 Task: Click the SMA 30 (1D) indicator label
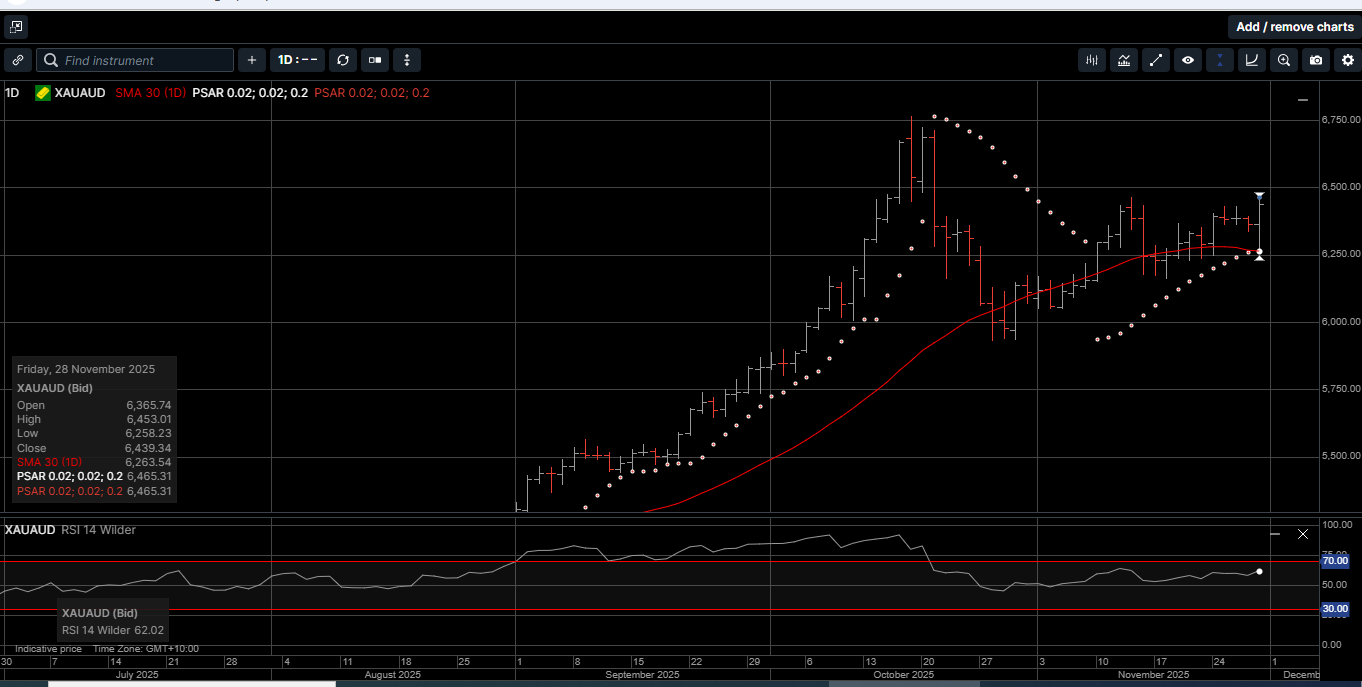tap(150, 92)
